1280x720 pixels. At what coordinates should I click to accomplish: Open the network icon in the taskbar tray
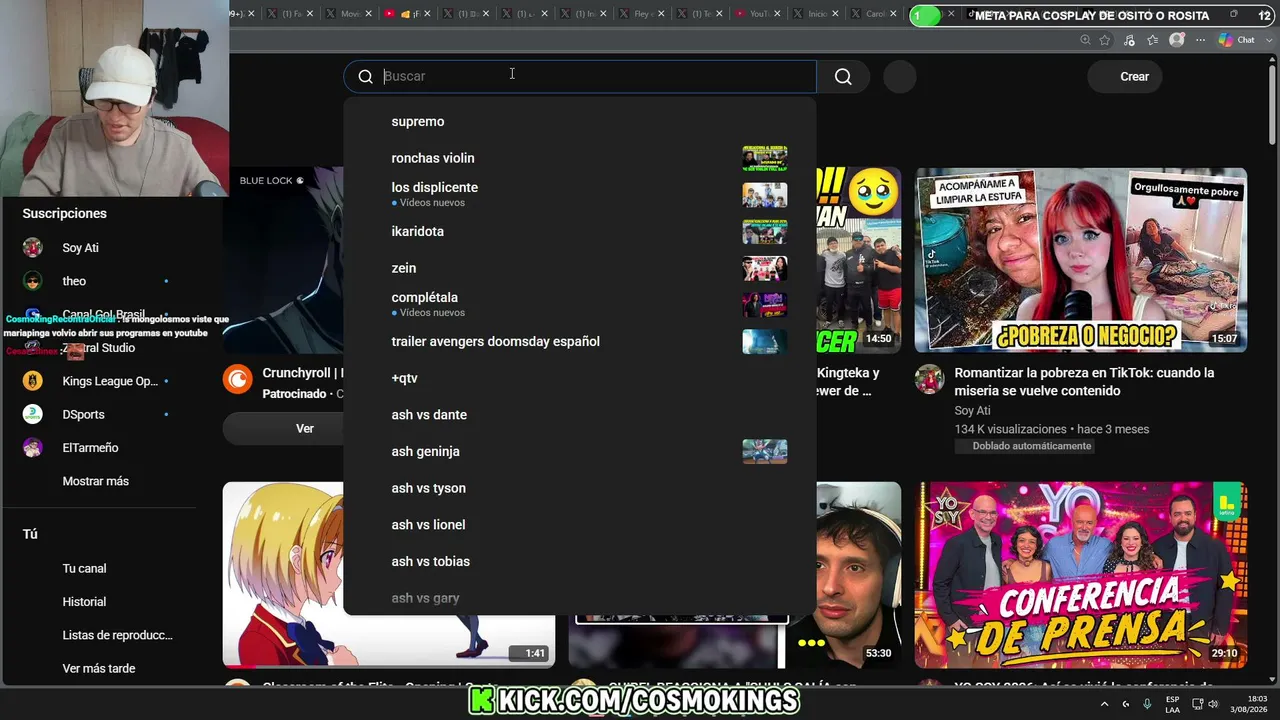[x=1197, y=704]
